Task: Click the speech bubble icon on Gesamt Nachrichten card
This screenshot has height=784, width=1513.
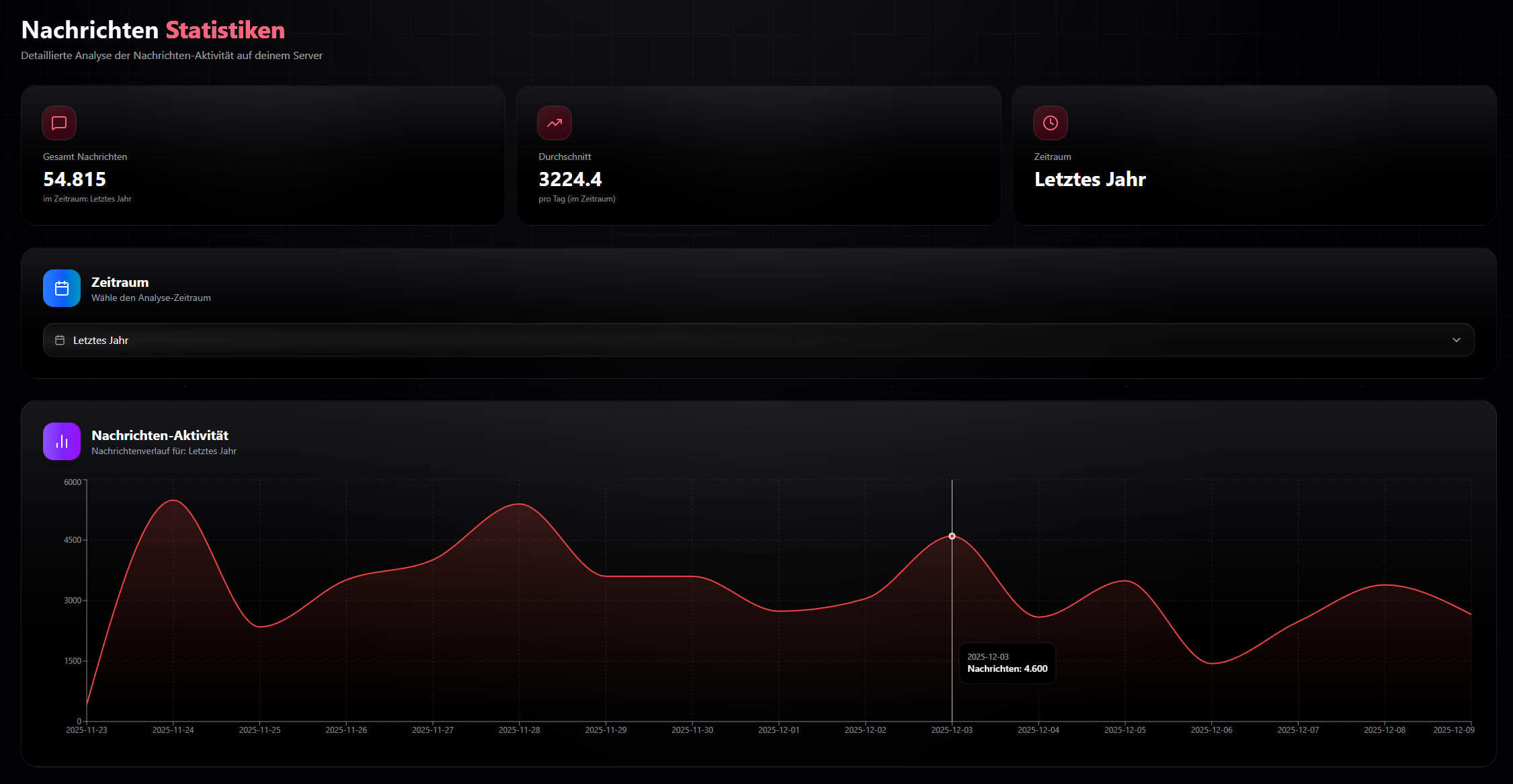Action: point(59,123)
